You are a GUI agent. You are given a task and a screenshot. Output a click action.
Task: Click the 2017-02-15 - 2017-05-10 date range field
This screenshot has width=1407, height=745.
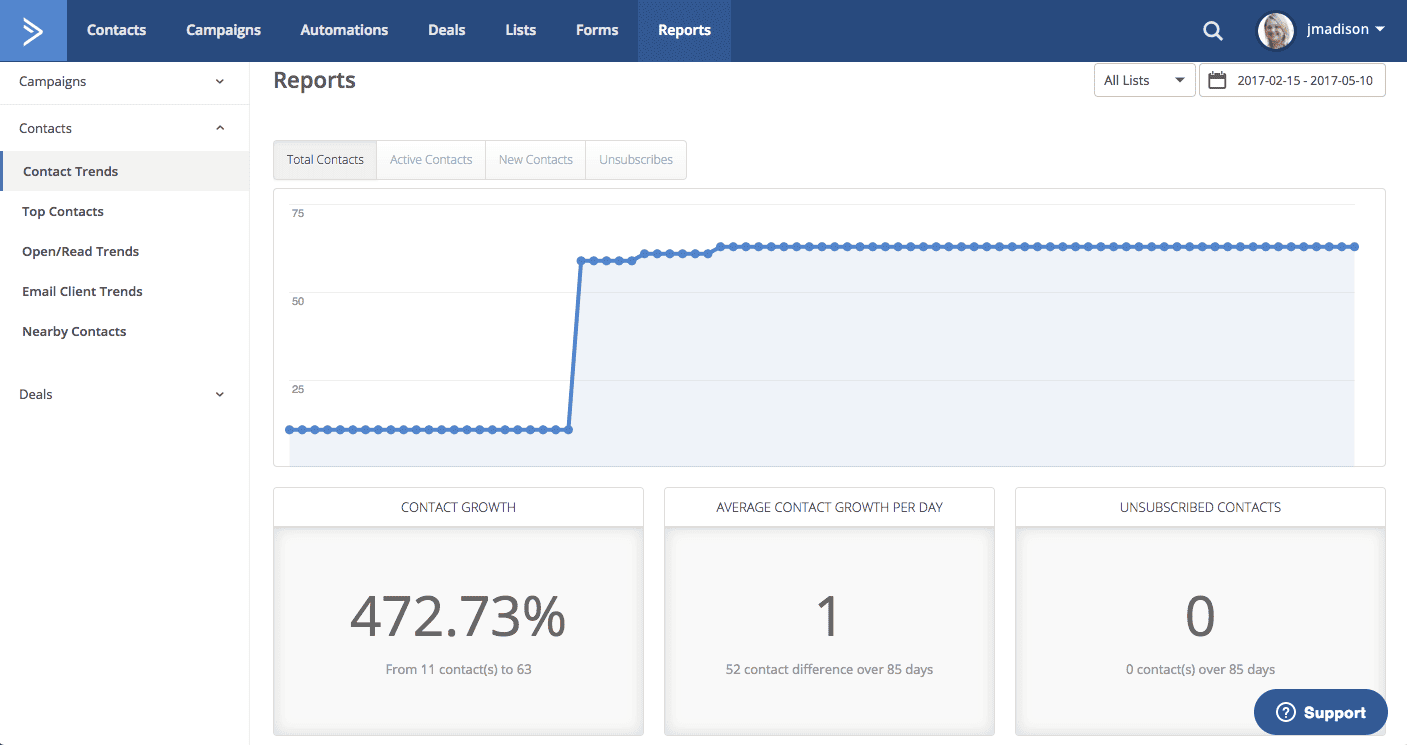tap(1305, 79)
